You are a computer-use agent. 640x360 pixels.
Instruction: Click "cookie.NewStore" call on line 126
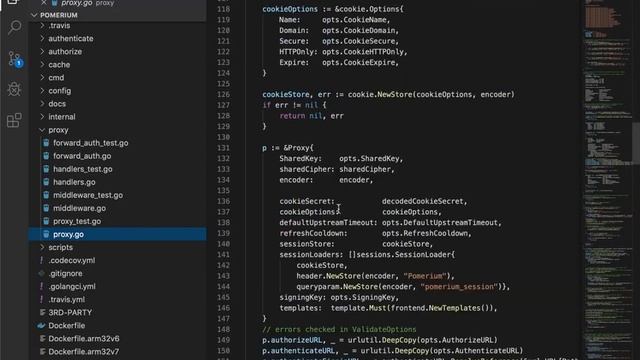[380, 94]
